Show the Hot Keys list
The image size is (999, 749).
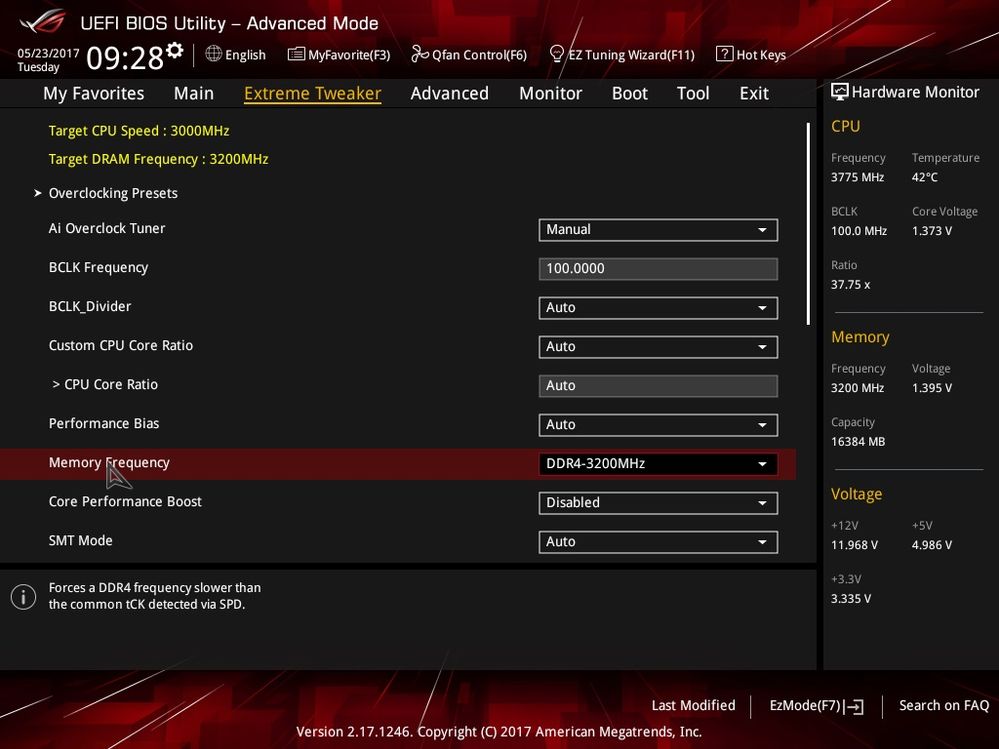[x=751, y=55]
